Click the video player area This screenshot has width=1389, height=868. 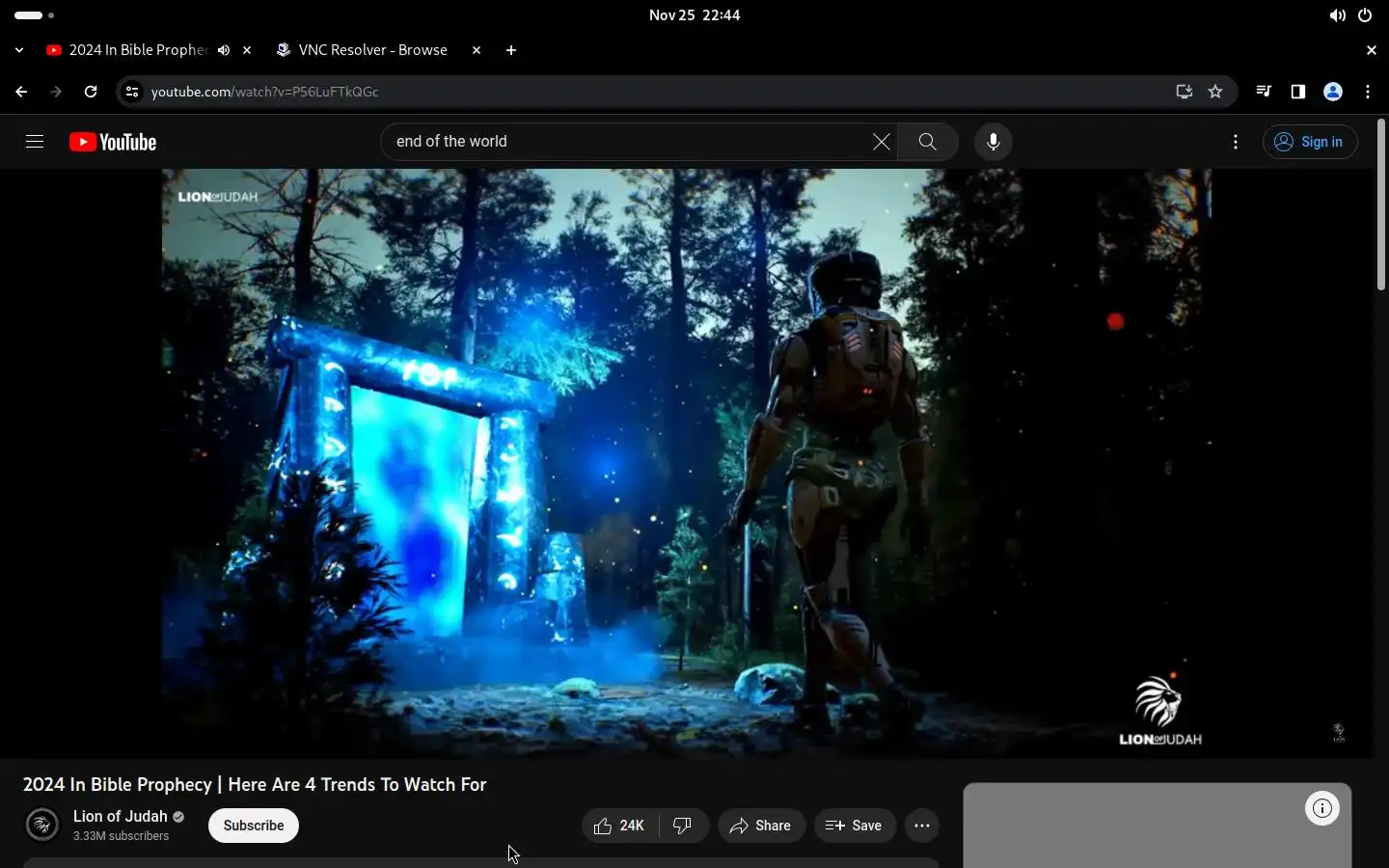click(686, 463)
